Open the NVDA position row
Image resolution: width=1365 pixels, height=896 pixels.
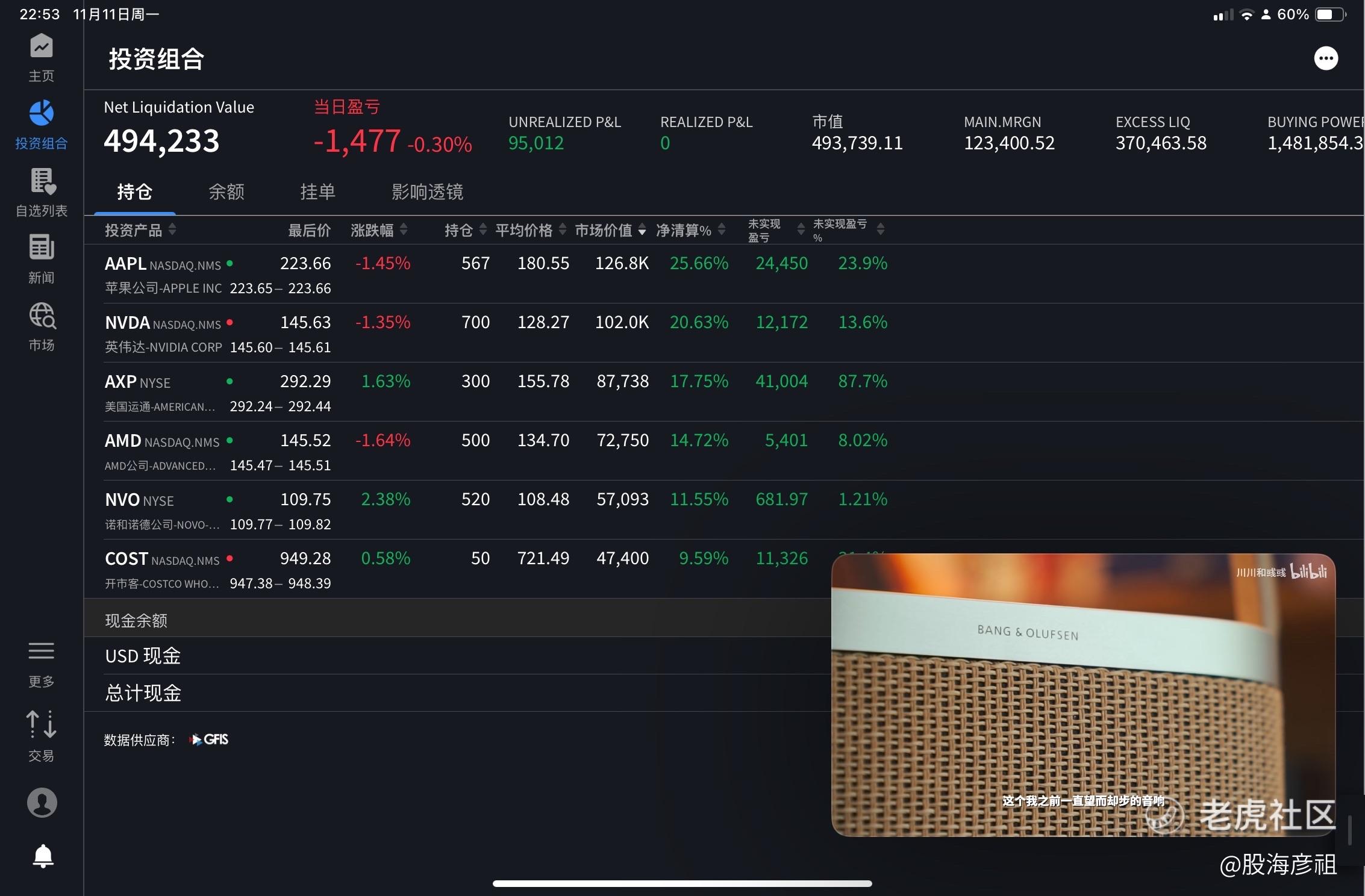(x=724, y=334)
